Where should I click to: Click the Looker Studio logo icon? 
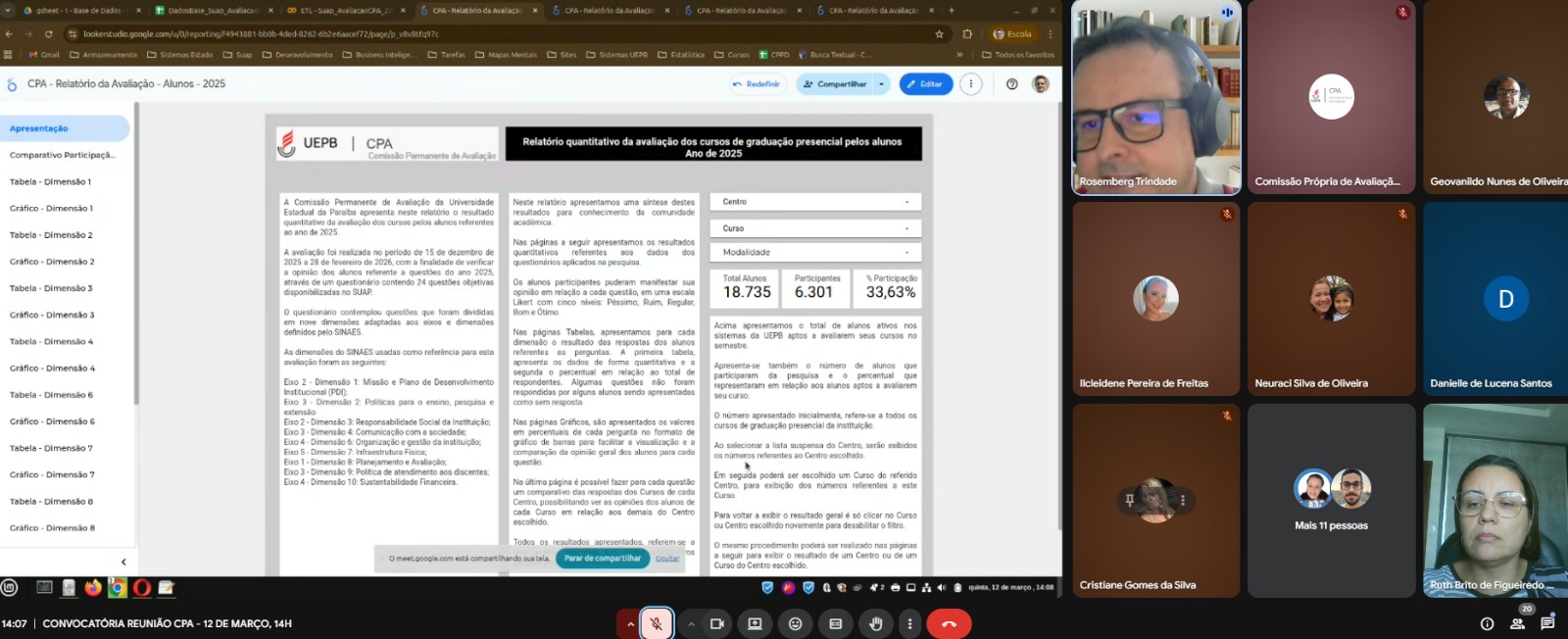coord(12,85)
